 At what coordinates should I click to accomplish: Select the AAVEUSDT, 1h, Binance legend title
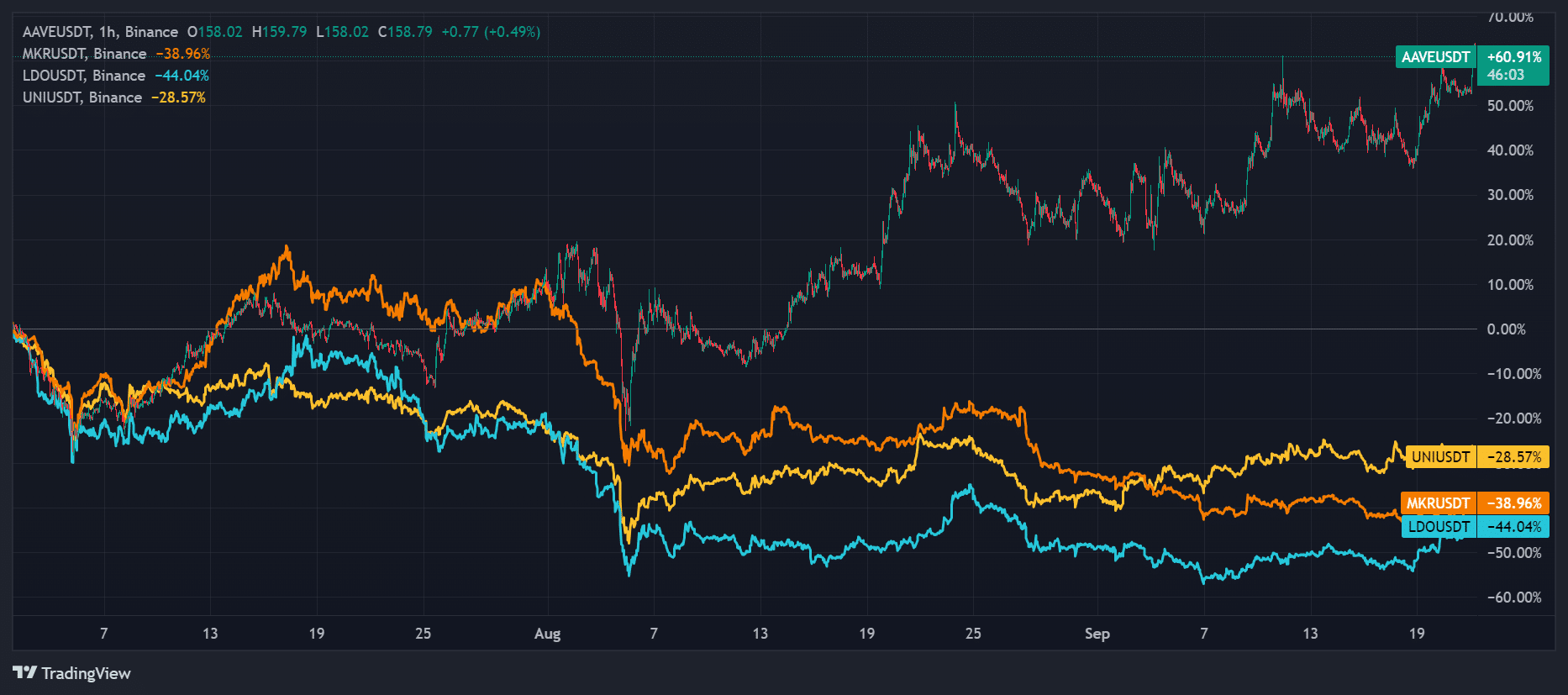tap(100, 32)
